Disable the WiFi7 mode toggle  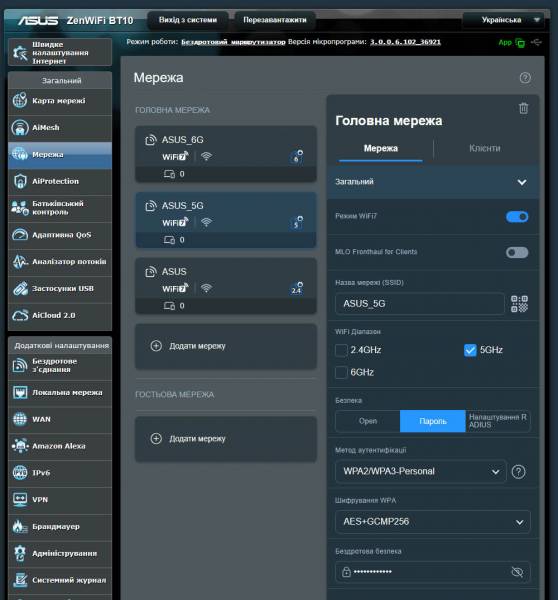[517, 217]
